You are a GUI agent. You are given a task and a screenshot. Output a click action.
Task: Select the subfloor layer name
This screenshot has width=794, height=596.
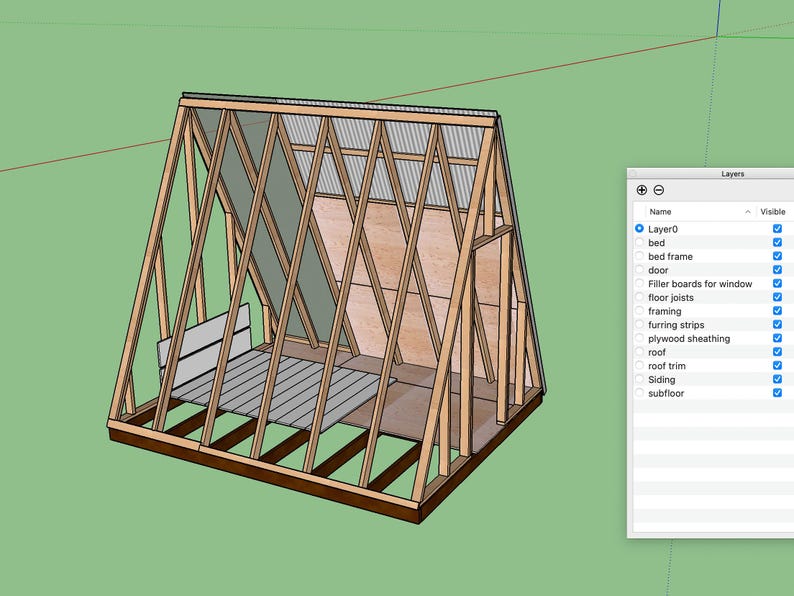tap(666, 393)
